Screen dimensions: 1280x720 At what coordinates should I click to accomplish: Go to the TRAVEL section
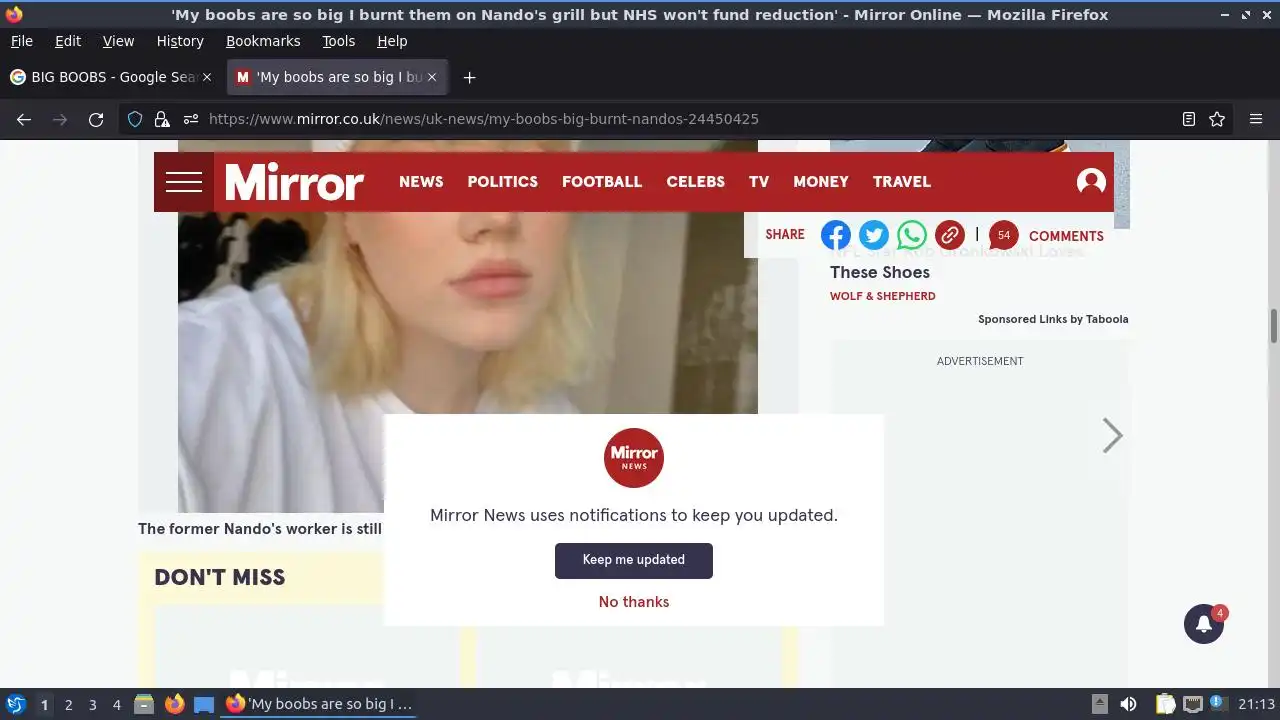(902, 182)
